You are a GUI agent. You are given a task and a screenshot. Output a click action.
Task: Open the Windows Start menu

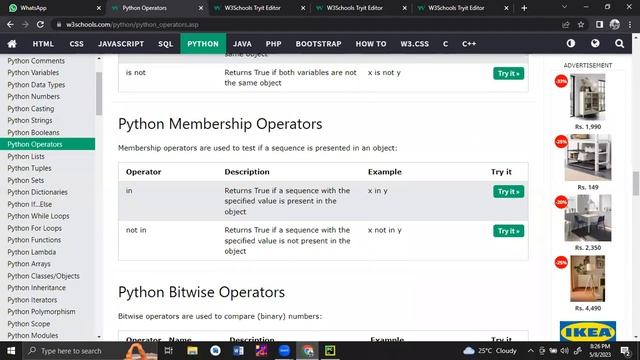coord(11,351)
